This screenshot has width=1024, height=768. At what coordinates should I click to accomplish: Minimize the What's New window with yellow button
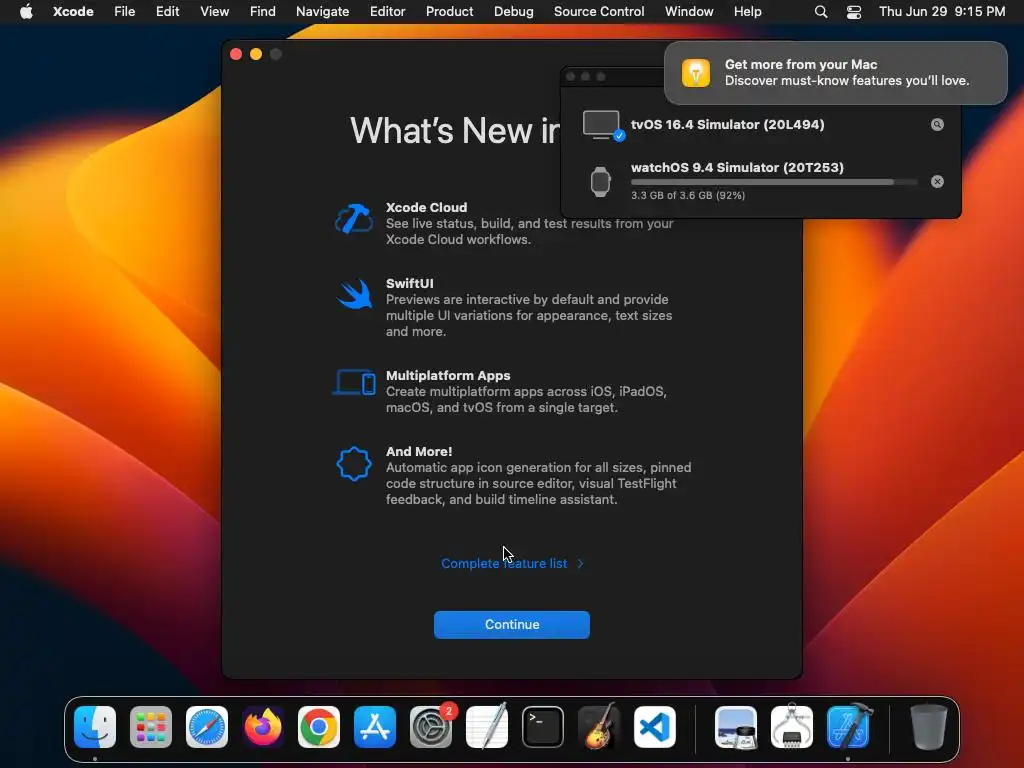256,54
